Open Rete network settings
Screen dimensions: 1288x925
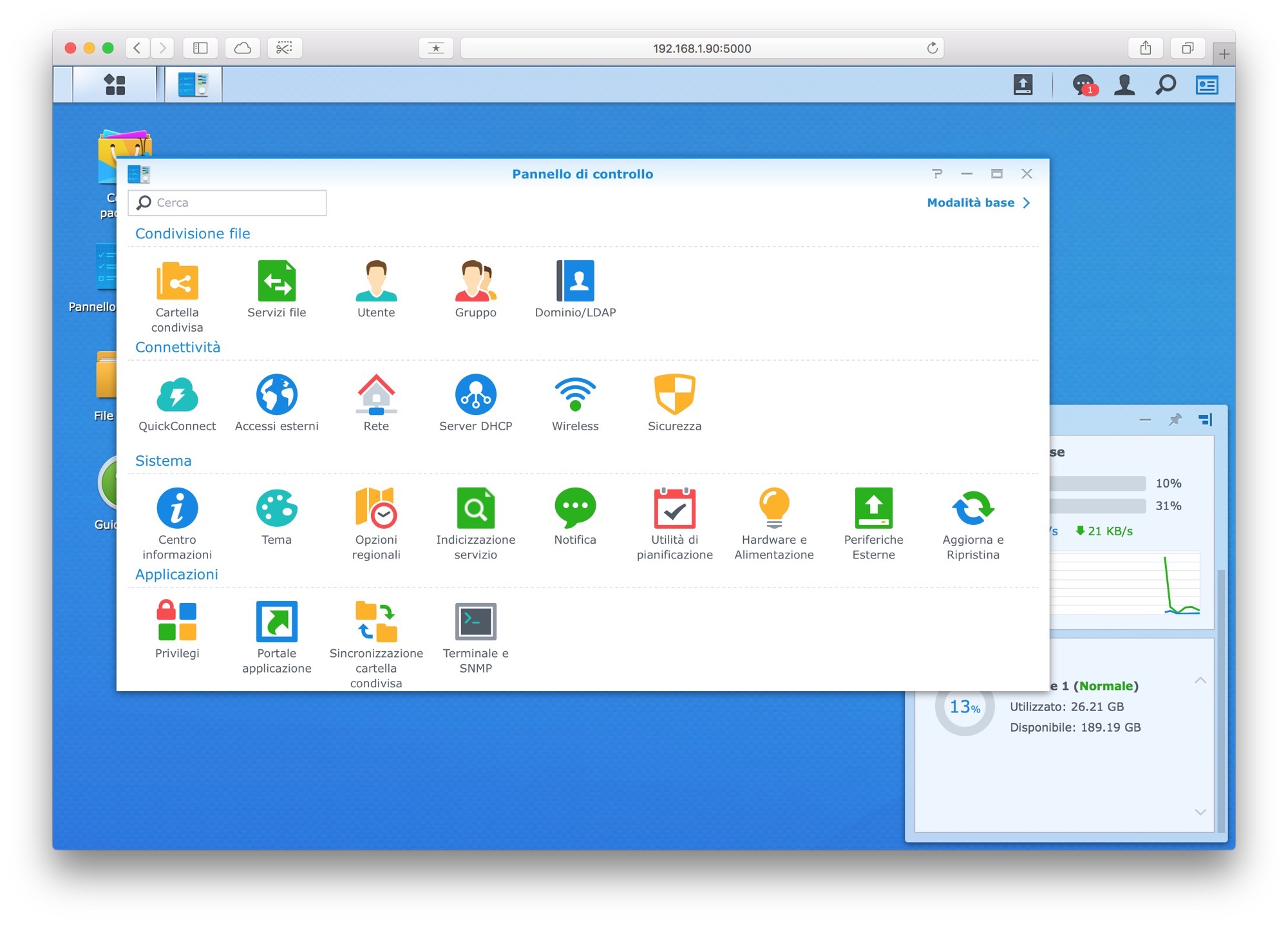(x=376, y=403)
